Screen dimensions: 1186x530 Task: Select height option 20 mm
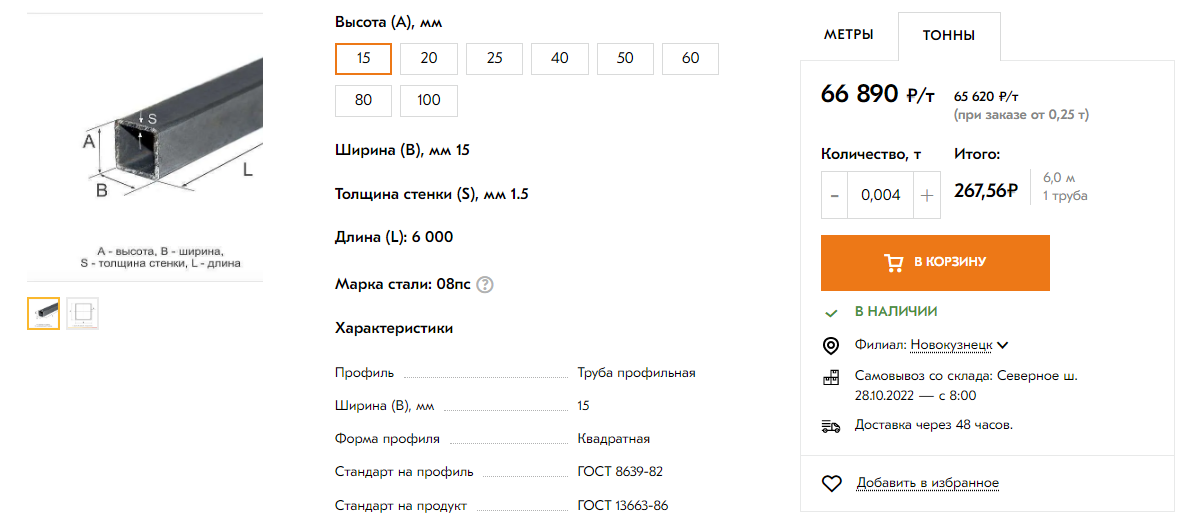(428, 58)
